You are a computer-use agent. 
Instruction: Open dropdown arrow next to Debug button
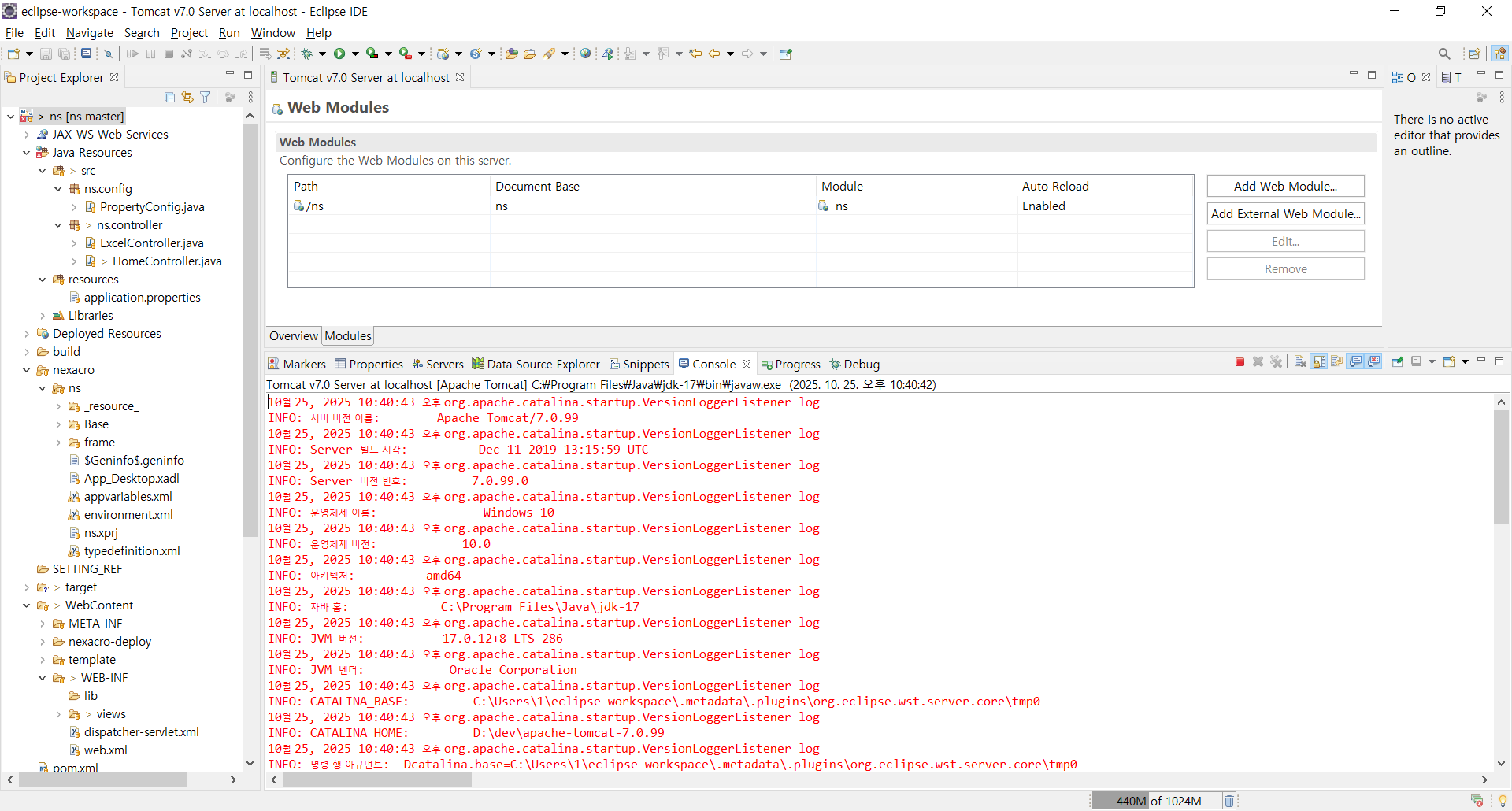tap(322, 54)
